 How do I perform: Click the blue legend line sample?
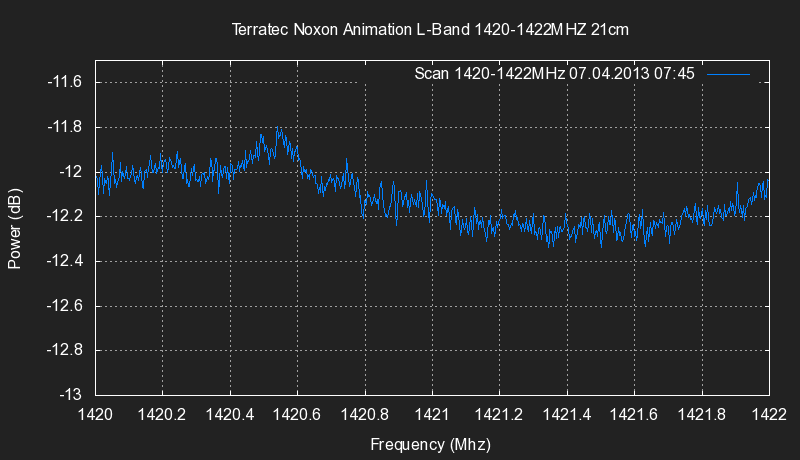tap(729, 74)
